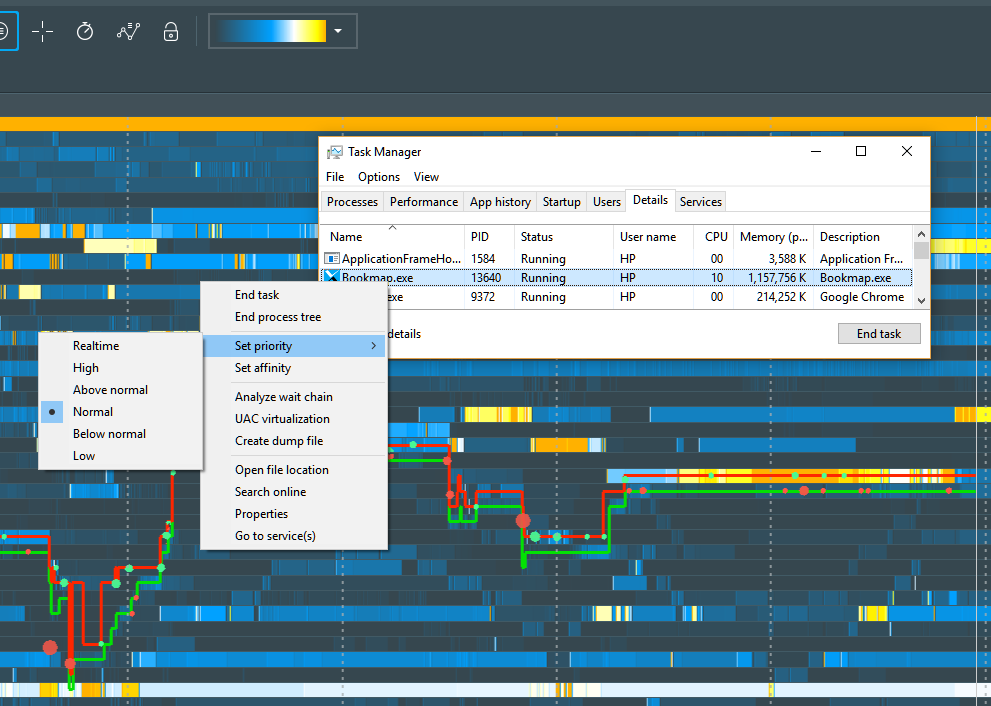Open the Options menu in Task Manager
This screenshot has height=706, width=991.
click(x=379, y=177)
